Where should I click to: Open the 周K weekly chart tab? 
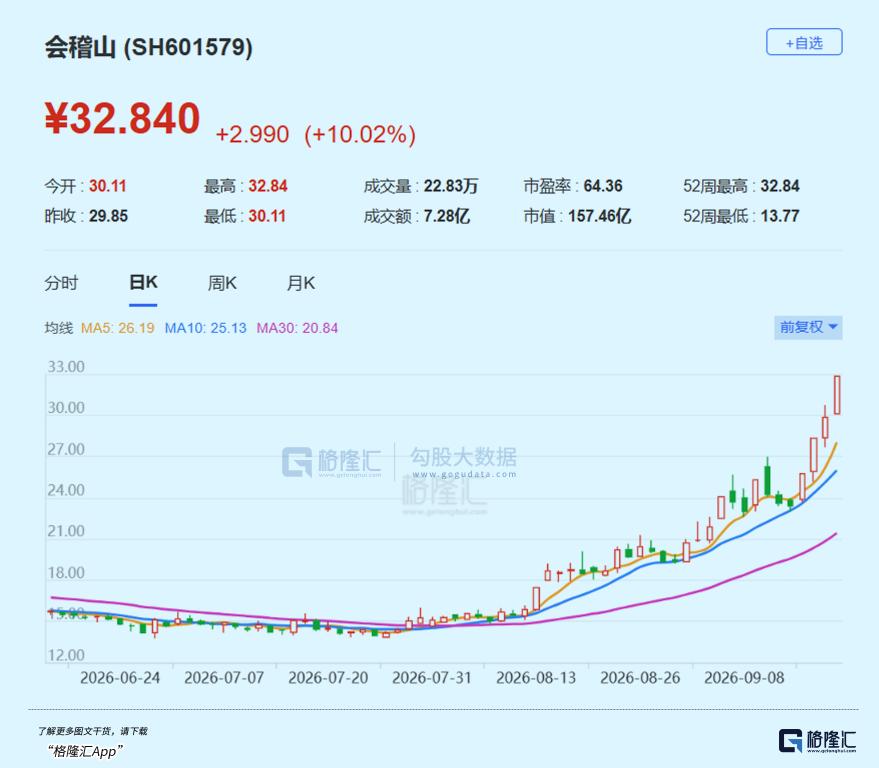click(x=222, y=283)
